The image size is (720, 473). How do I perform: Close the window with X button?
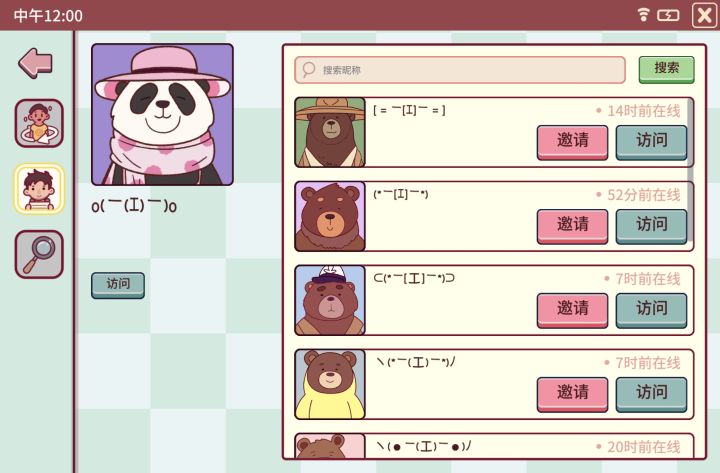(x=704, y=16)
